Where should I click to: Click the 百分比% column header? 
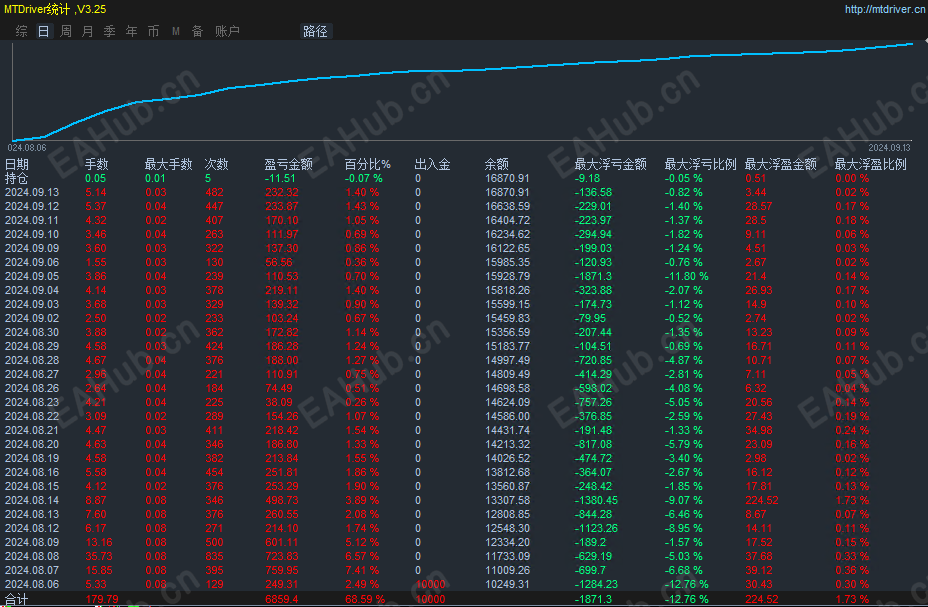coord(368,164)
